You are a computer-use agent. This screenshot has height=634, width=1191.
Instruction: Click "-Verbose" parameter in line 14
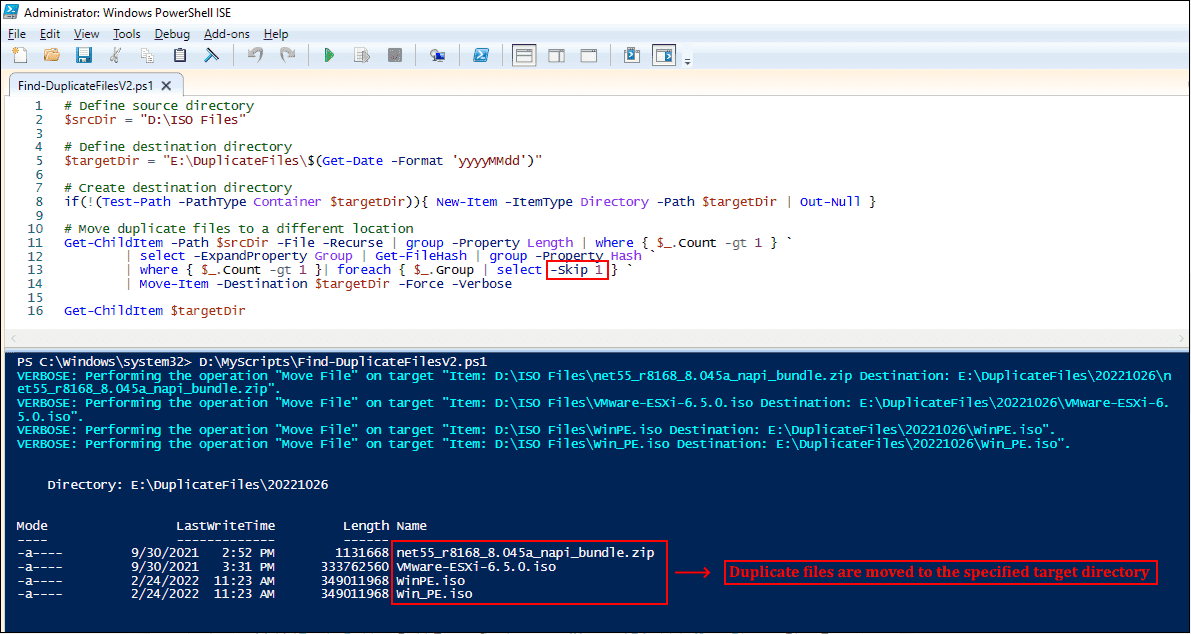[x=482, y=284]
